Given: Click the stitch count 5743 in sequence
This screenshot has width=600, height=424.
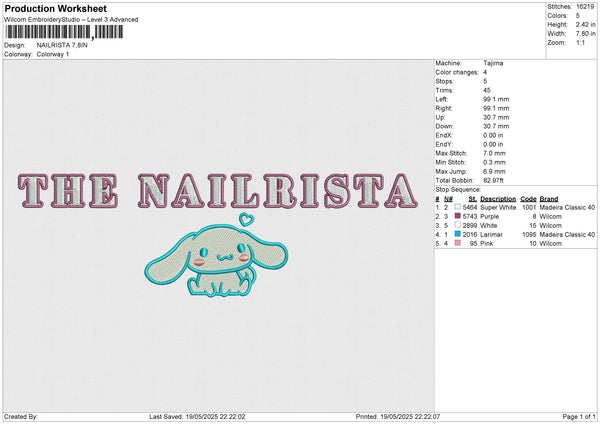Looking at the screenshot, I should (x=470, y=217).
